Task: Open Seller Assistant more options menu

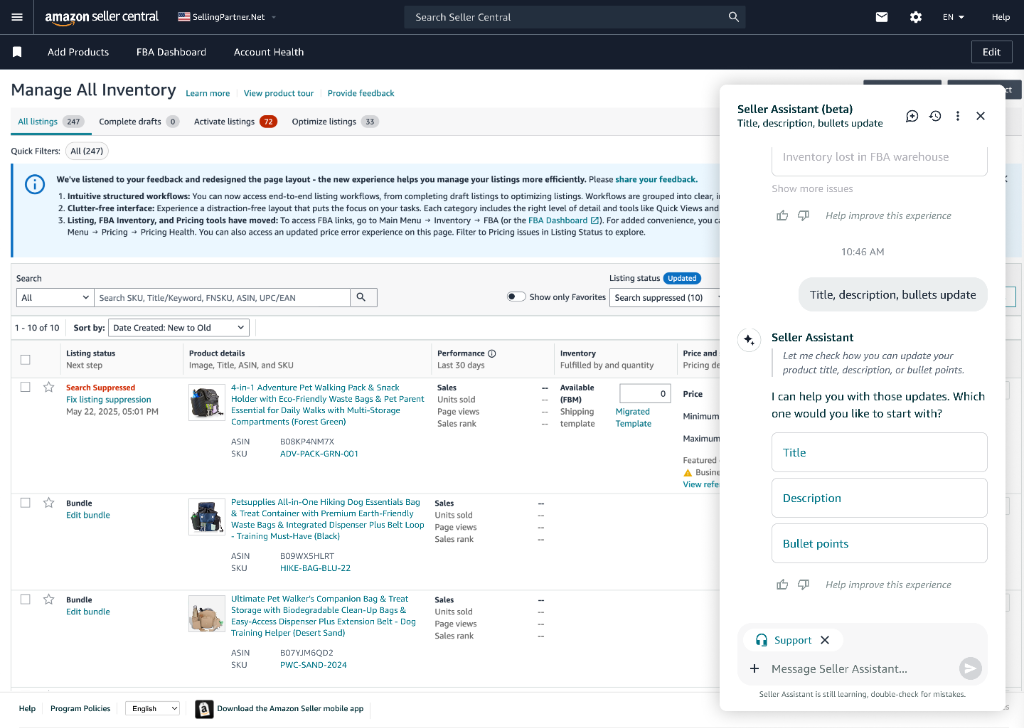Action: tap(958, 116)
